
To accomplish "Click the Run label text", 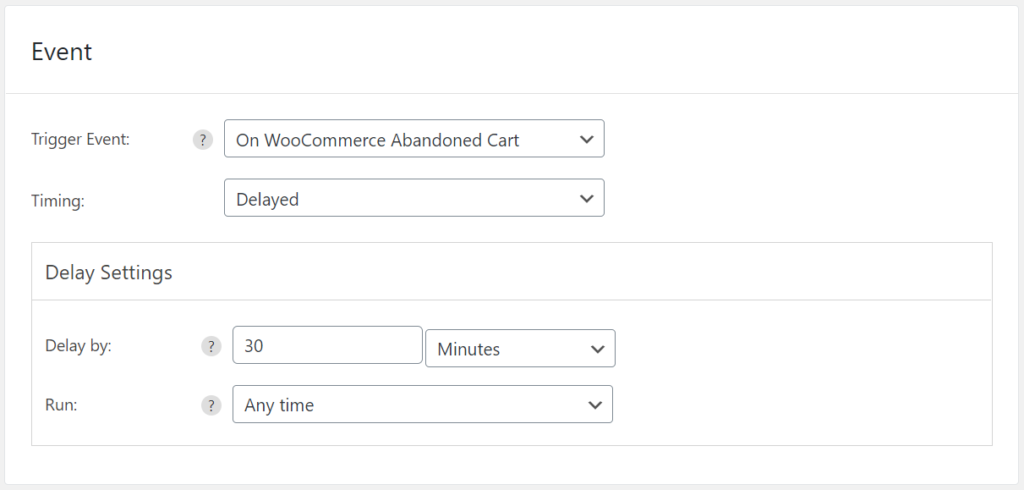I will 61,405.
